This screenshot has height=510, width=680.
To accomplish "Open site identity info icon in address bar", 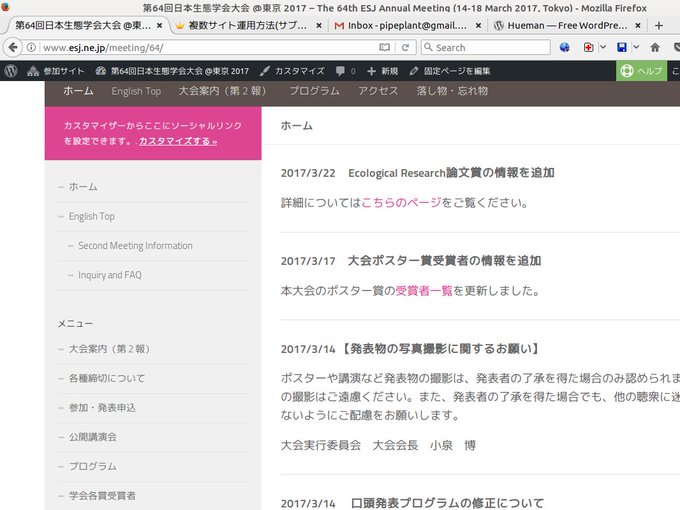I will [31, 47].
